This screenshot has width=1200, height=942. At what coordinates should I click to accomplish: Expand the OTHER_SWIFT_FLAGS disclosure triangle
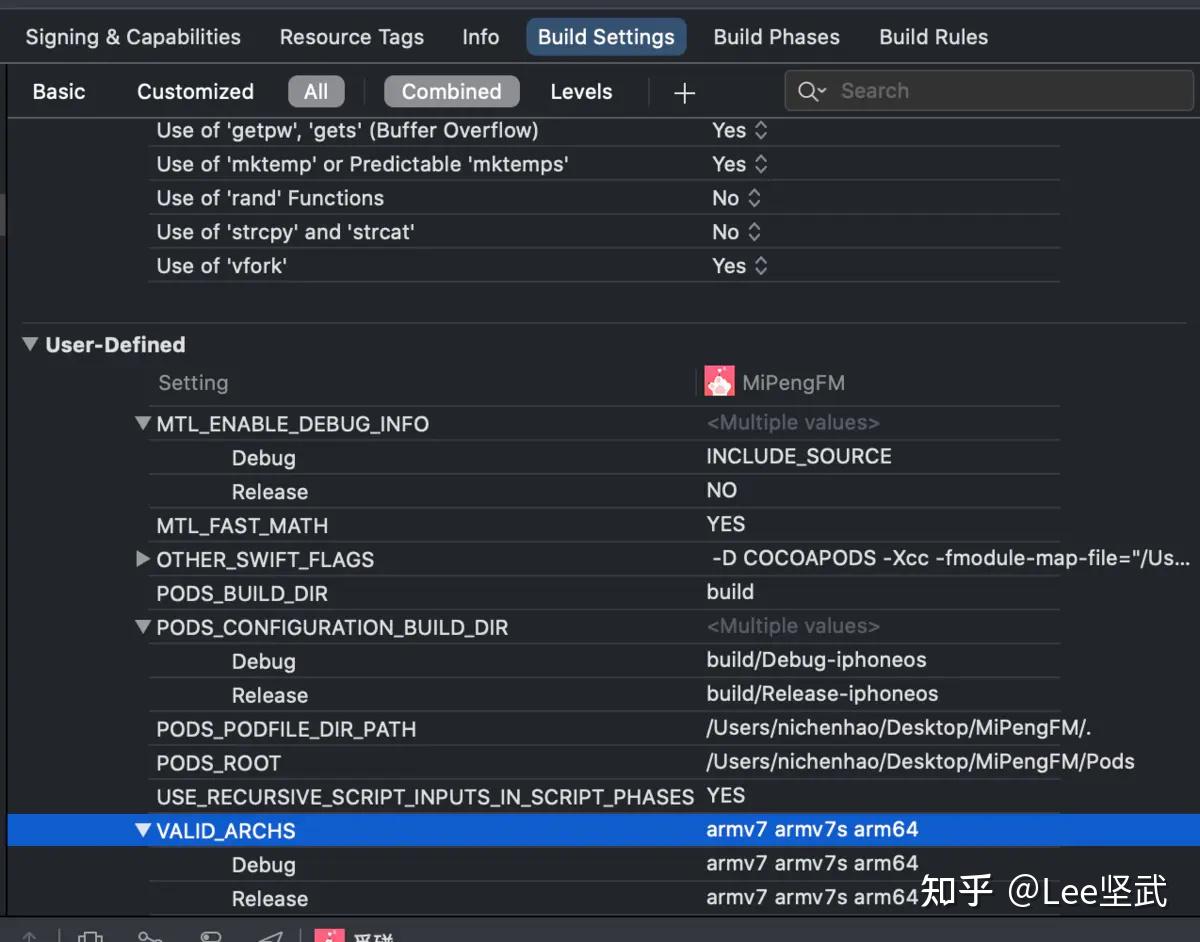click(142, 559)
